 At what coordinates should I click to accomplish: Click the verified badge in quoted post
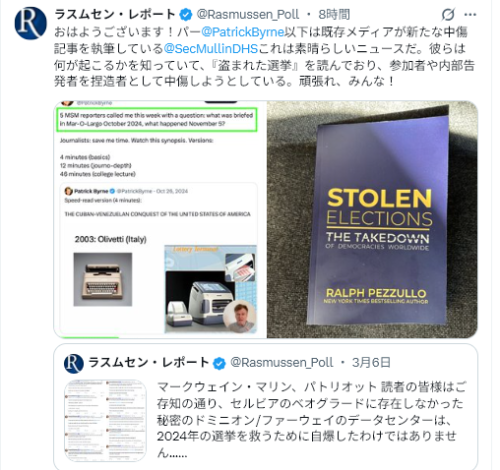pos(219,363)
